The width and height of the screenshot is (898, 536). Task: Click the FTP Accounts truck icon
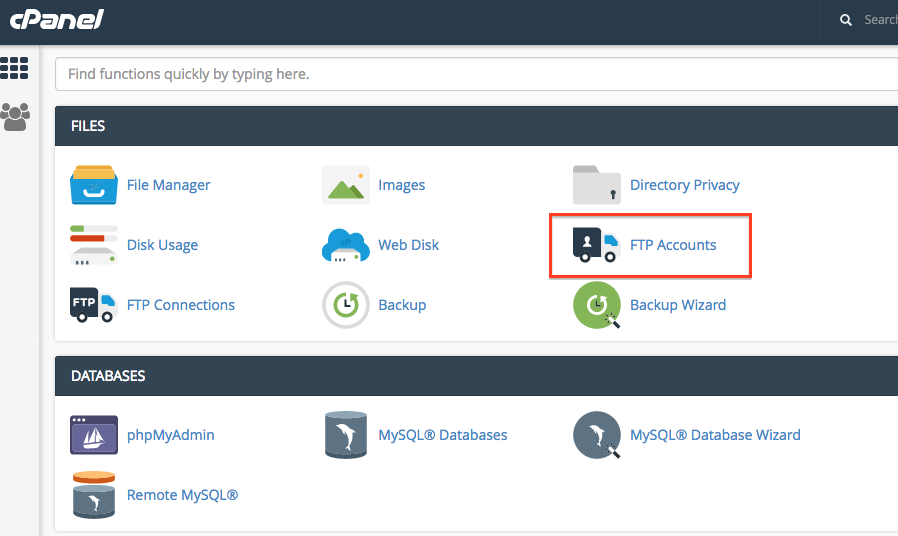(x=597, y=245)
